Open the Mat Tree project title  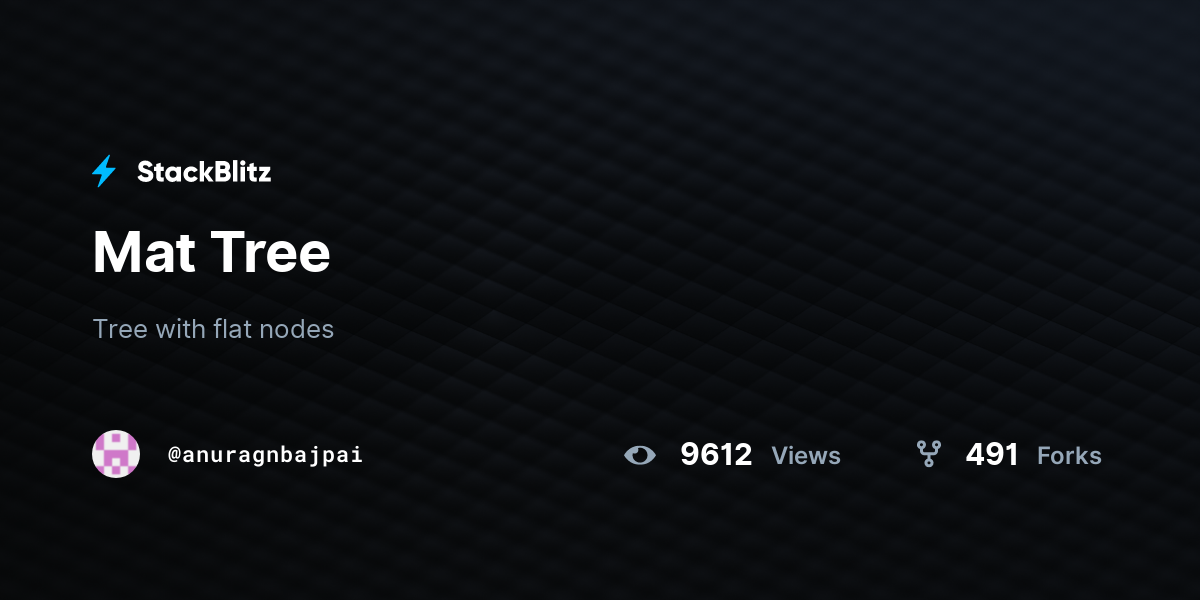211,252
